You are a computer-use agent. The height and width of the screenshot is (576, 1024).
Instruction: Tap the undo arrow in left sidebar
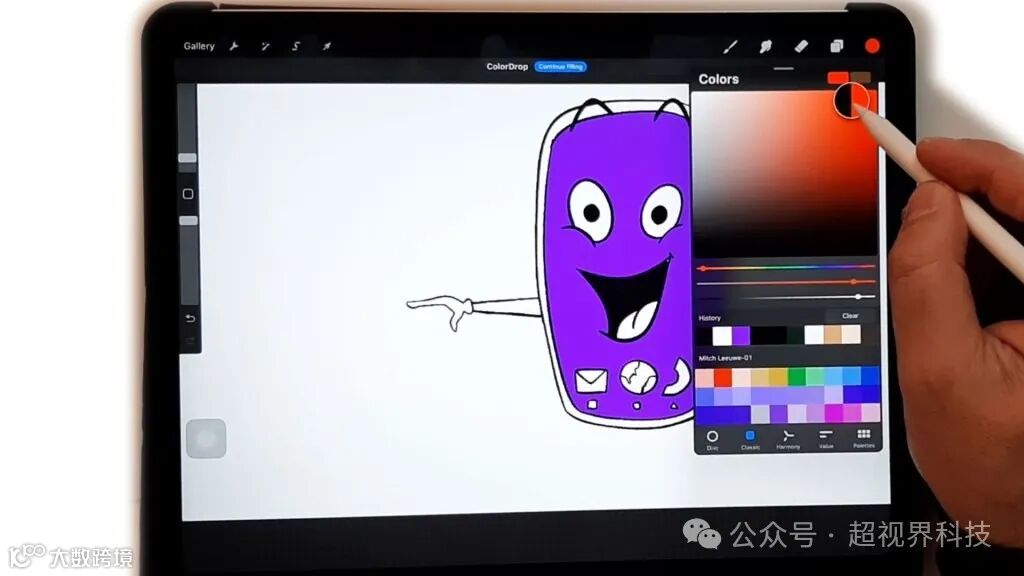pyautogui.click(x=190, y=319)
